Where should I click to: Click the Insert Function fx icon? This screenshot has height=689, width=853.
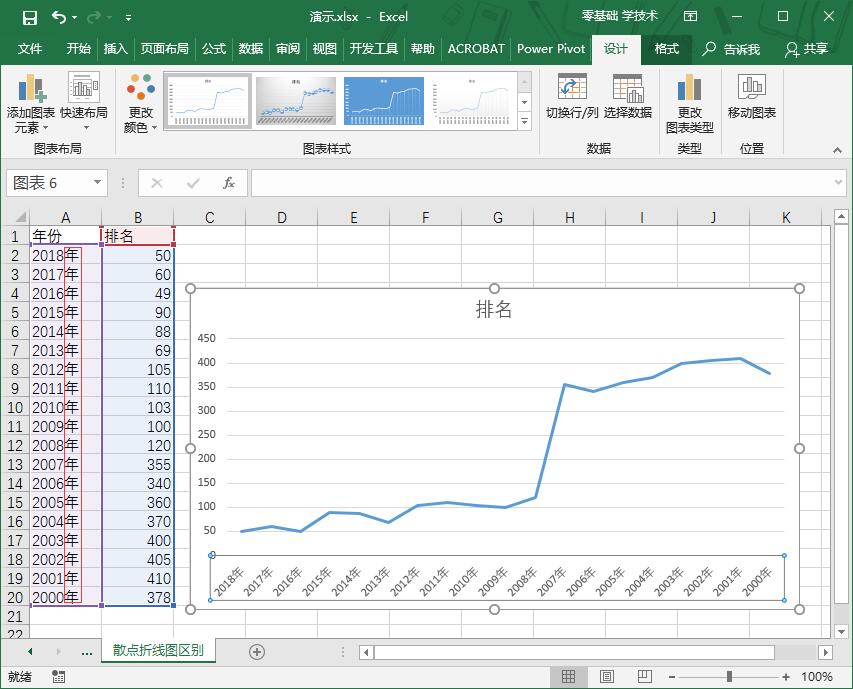tap(229, 183)
